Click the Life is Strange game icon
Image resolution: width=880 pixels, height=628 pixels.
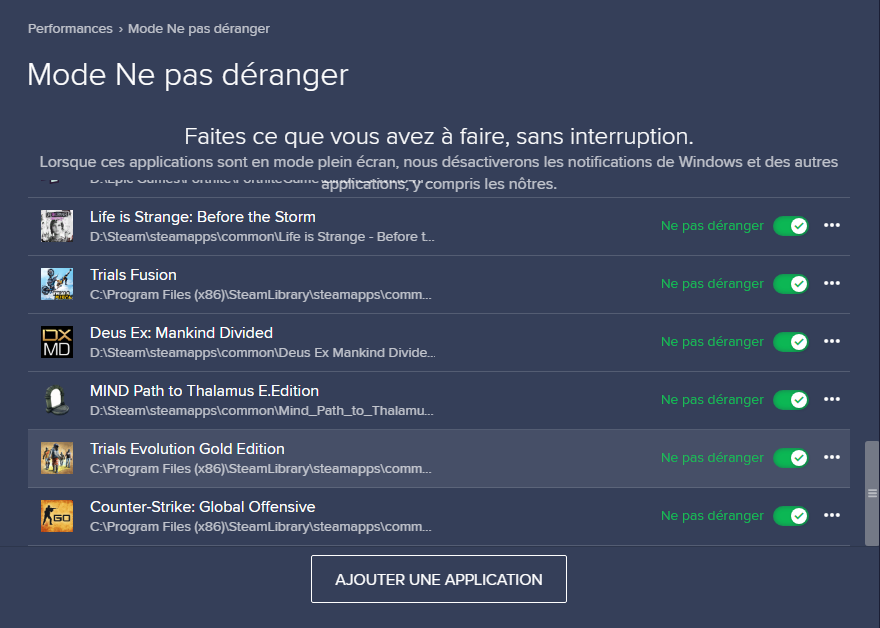[x=57, y=226]
